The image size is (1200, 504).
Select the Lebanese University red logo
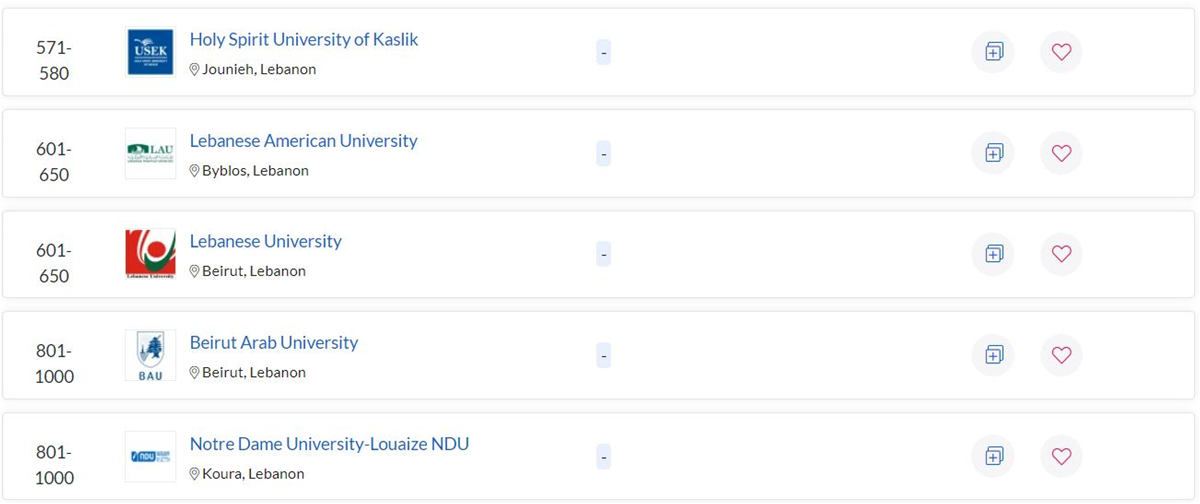(150, 254)
